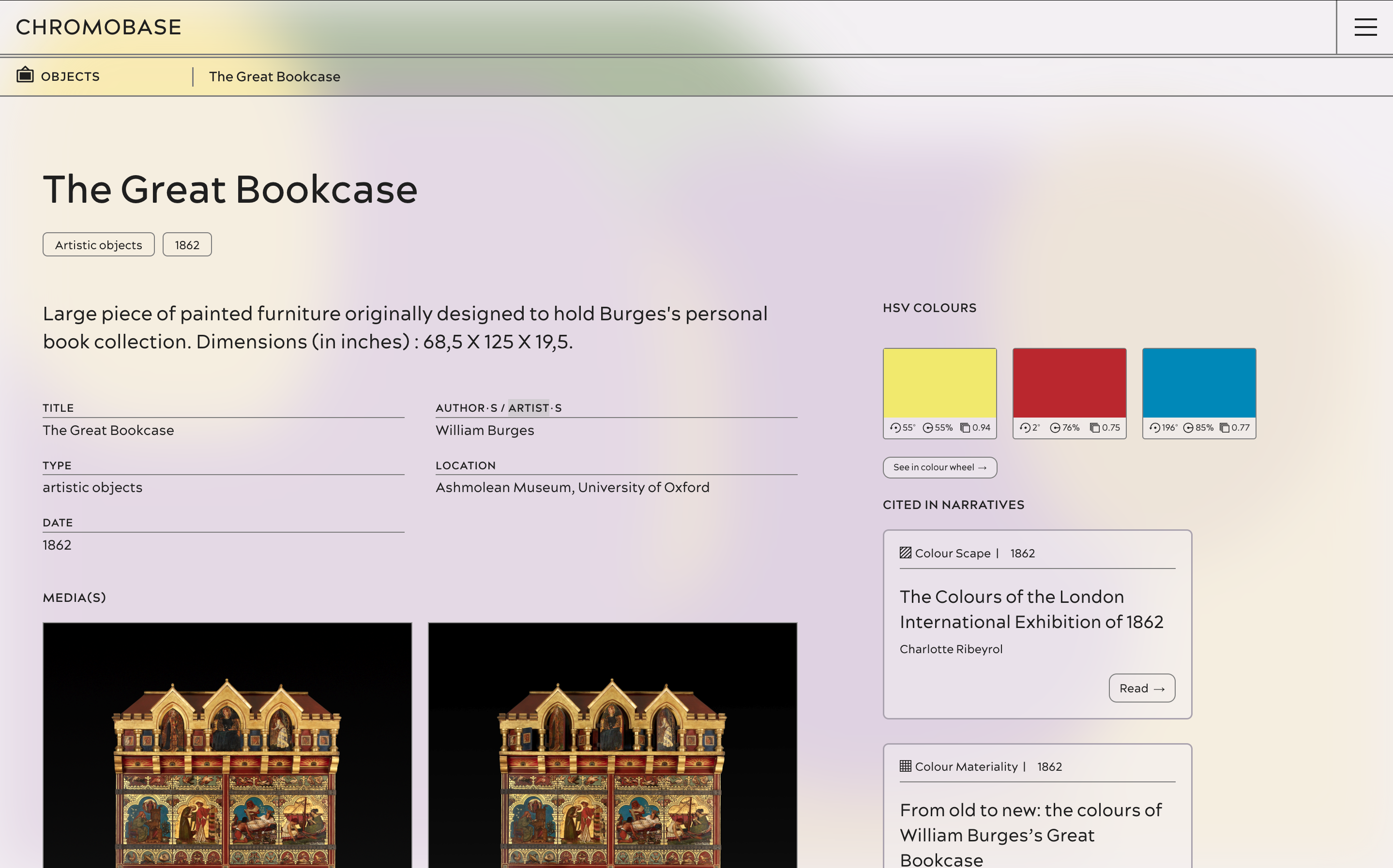Click the type value artistic objects
Screen dimensions: 1393x868
92,487
